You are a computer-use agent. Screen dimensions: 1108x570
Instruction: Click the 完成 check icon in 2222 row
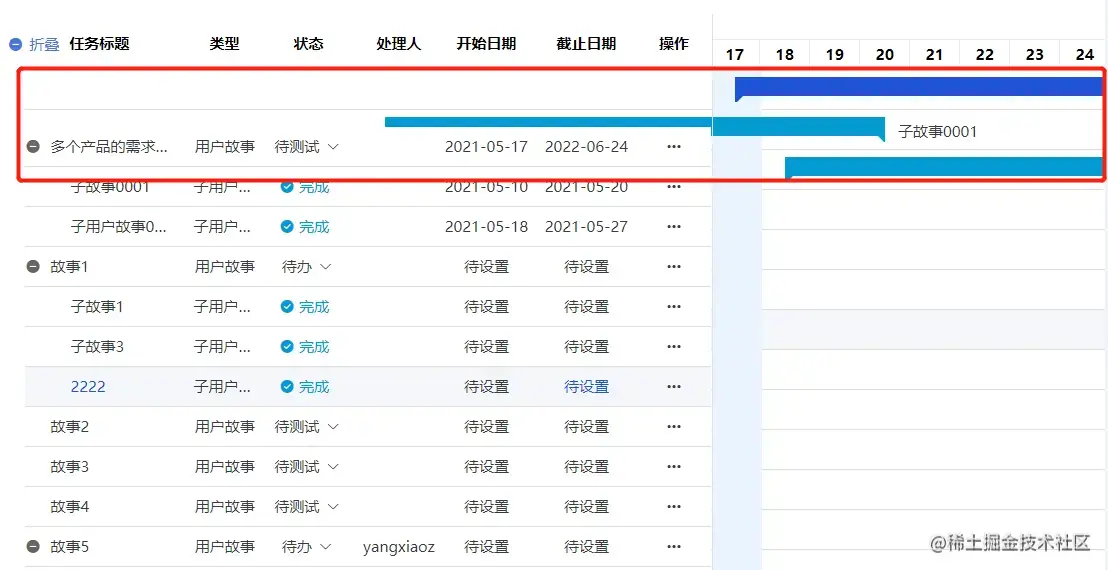coord(287,387)
